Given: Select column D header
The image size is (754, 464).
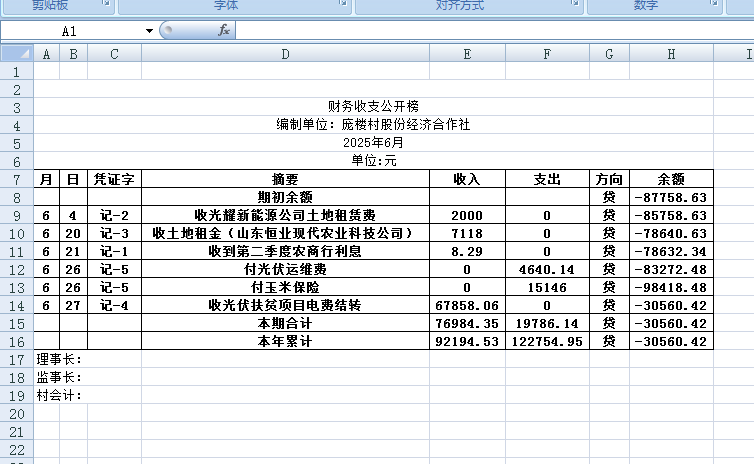Looking at the screenshot, I should (x=285, y=54).
